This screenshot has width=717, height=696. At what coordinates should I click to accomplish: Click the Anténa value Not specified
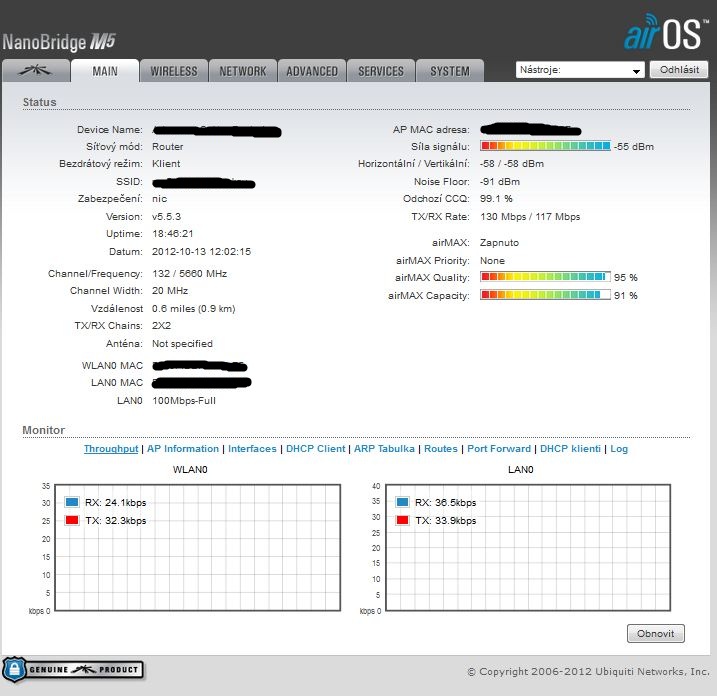(x=182, y=343)
